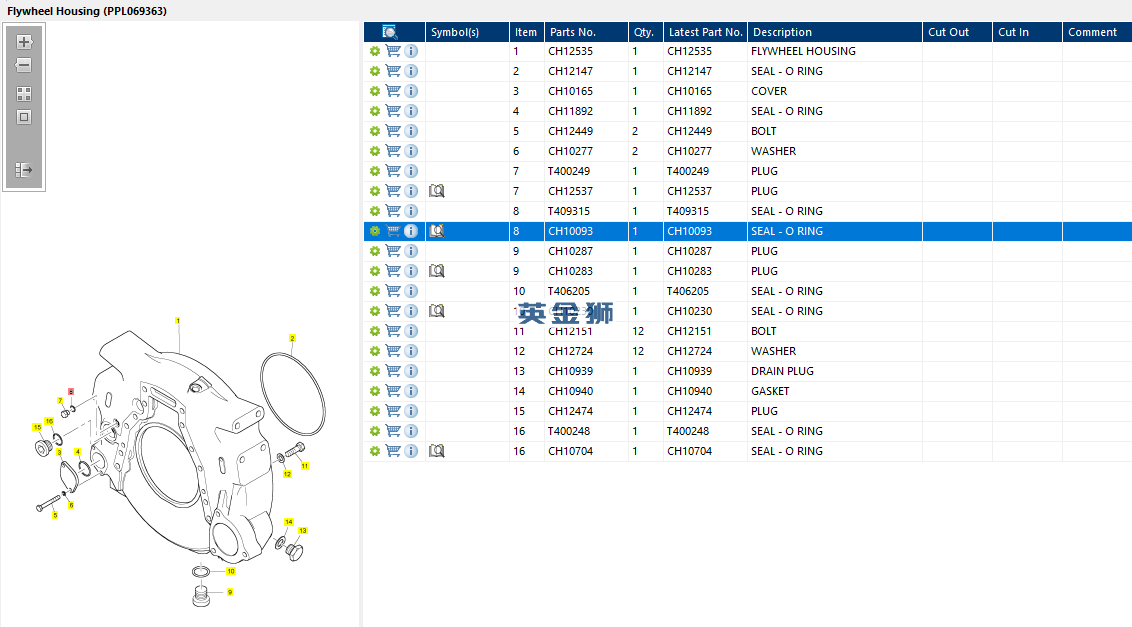
Task: Open book symbol on CH10230 seal row
Action: [x=437, y=311]
